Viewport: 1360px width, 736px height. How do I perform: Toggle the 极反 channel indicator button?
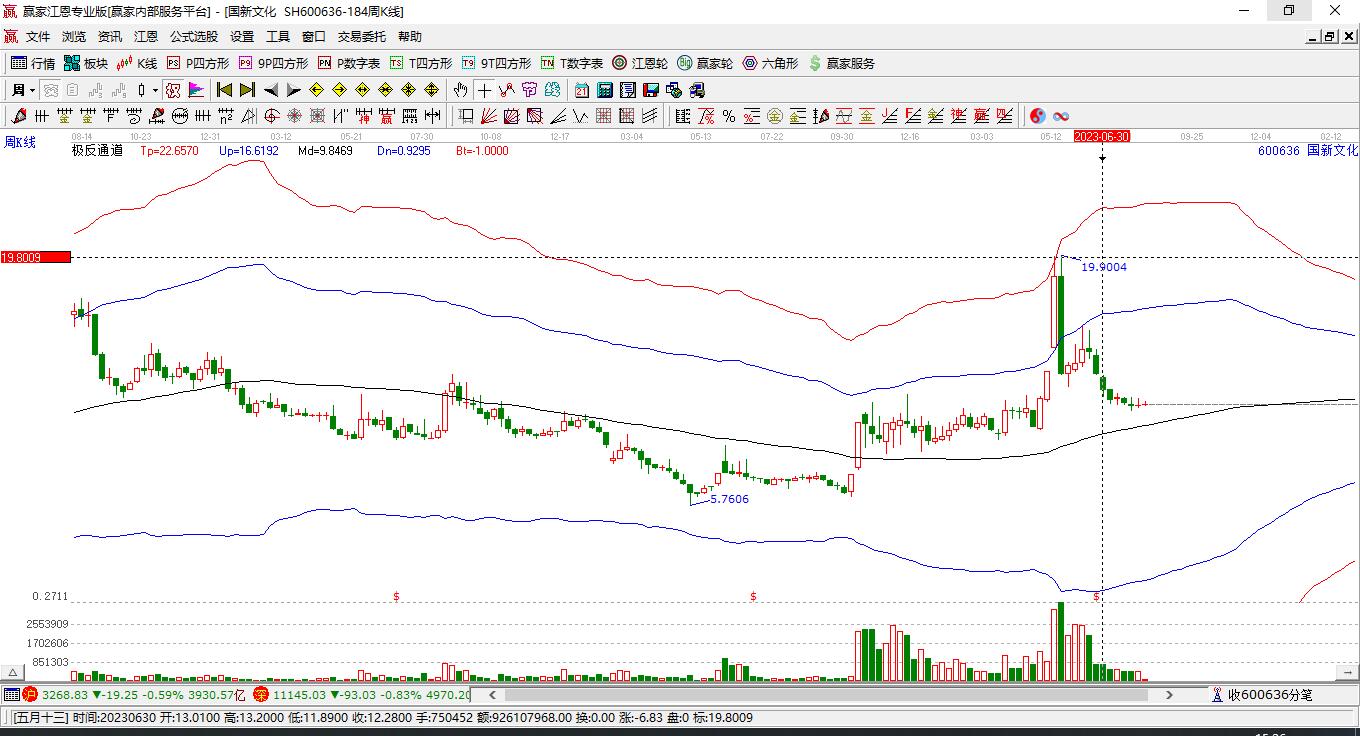coord(173,90)
